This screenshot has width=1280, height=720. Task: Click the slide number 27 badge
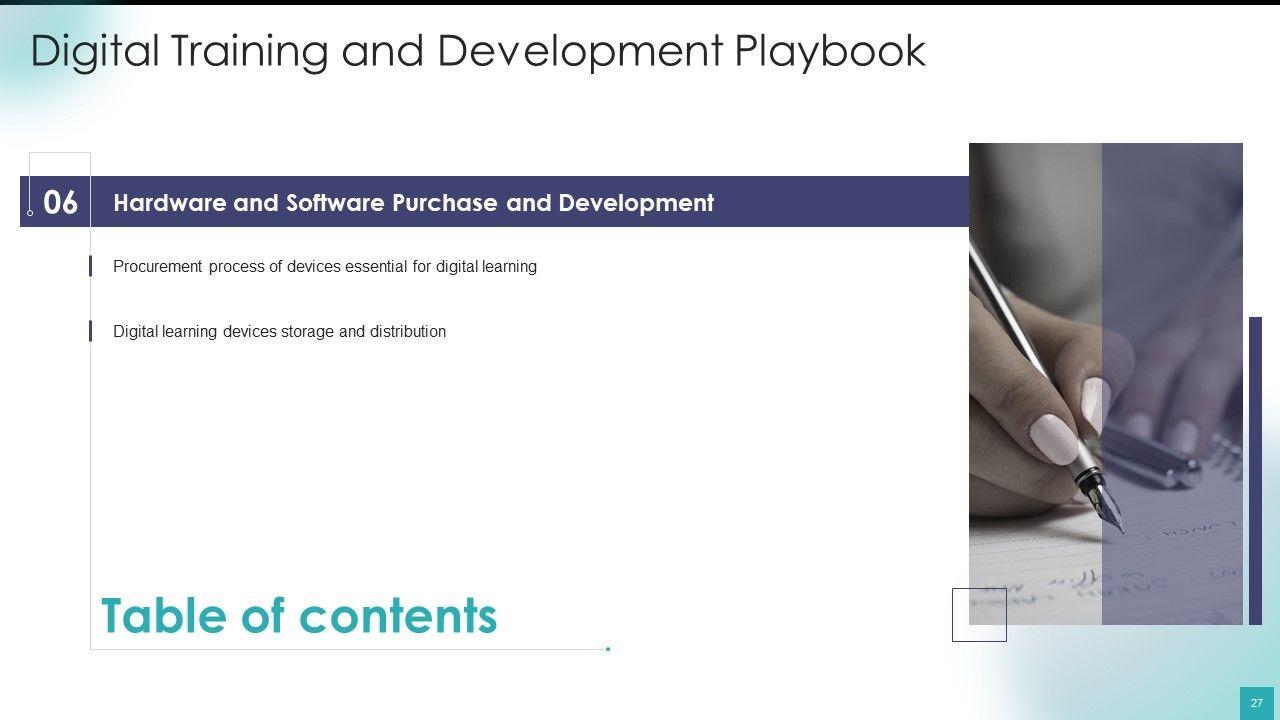click(1257, 703)
